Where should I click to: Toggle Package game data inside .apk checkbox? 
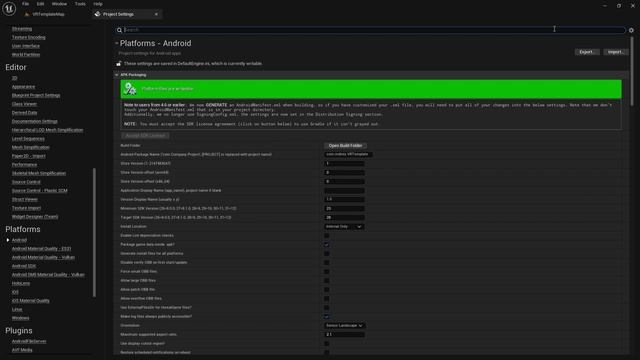[x=327, y=245]
